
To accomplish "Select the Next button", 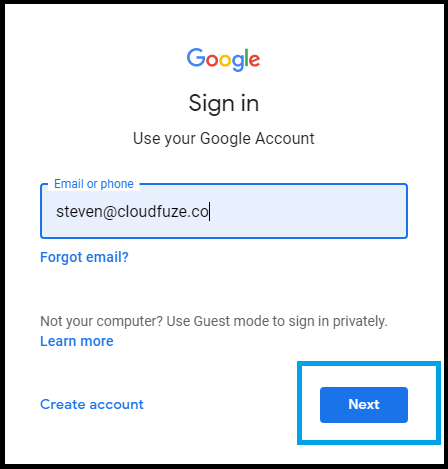I will click(364, 405).
